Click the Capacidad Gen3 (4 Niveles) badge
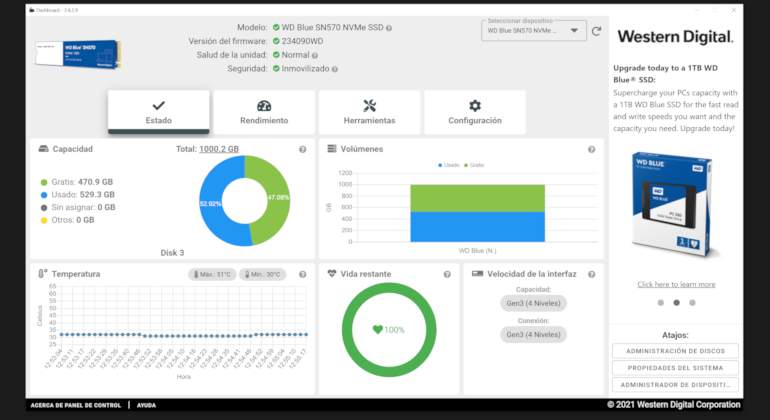The width and height of the screenshot is (770, 420). [x=533, y=303]
